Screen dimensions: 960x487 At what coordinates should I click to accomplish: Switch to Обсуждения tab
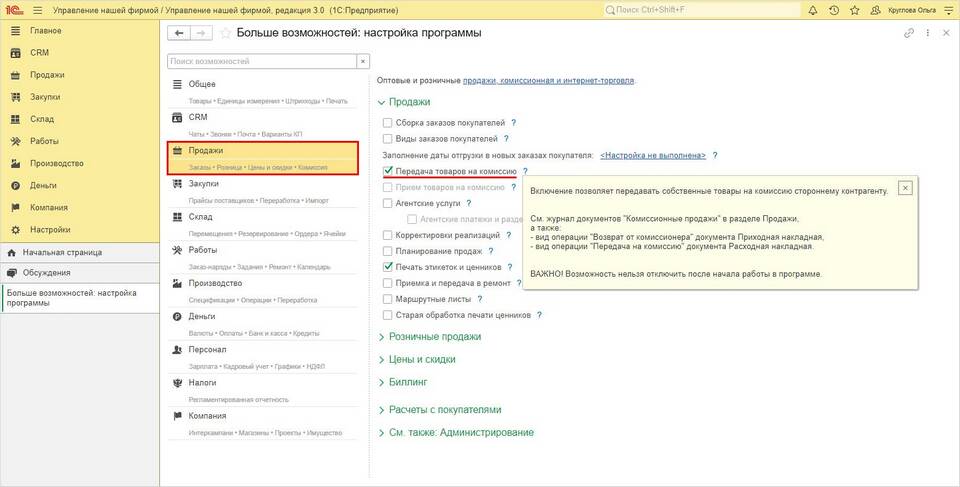coord(80,273)
